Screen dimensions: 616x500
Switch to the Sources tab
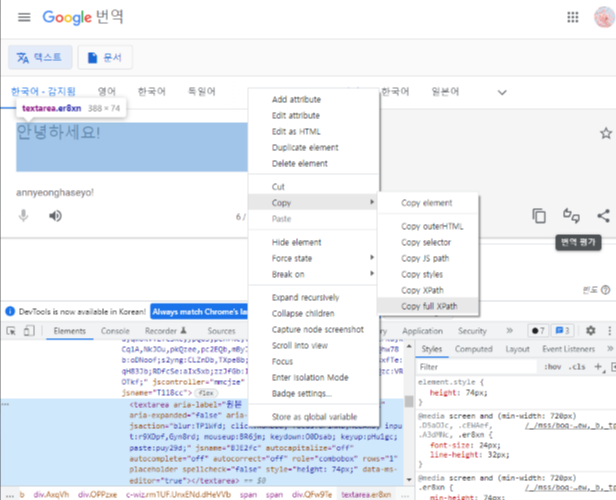(221, 331)
